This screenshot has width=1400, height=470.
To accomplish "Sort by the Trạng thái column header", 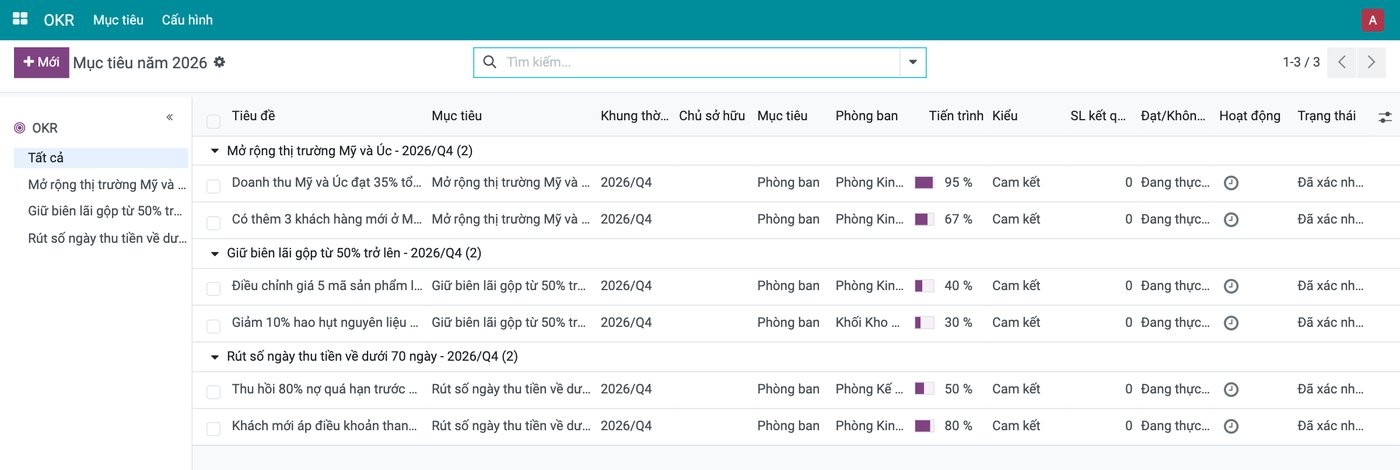I will (x=1327, y=116).
